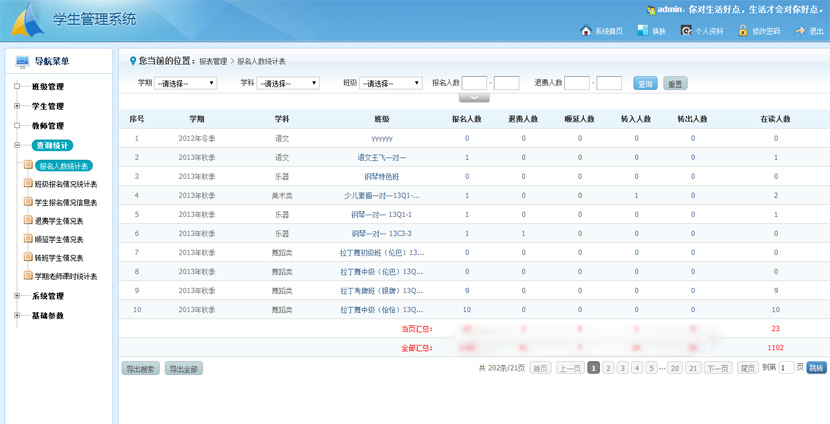Click the page icon beside 转班学生情况表
This screenshot has width=830, height=424.
tap(28, 257)
